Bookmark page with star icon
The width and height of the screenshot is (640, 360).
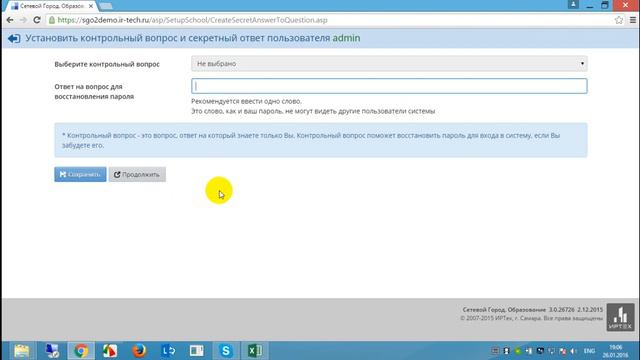[x=619, y=20]
